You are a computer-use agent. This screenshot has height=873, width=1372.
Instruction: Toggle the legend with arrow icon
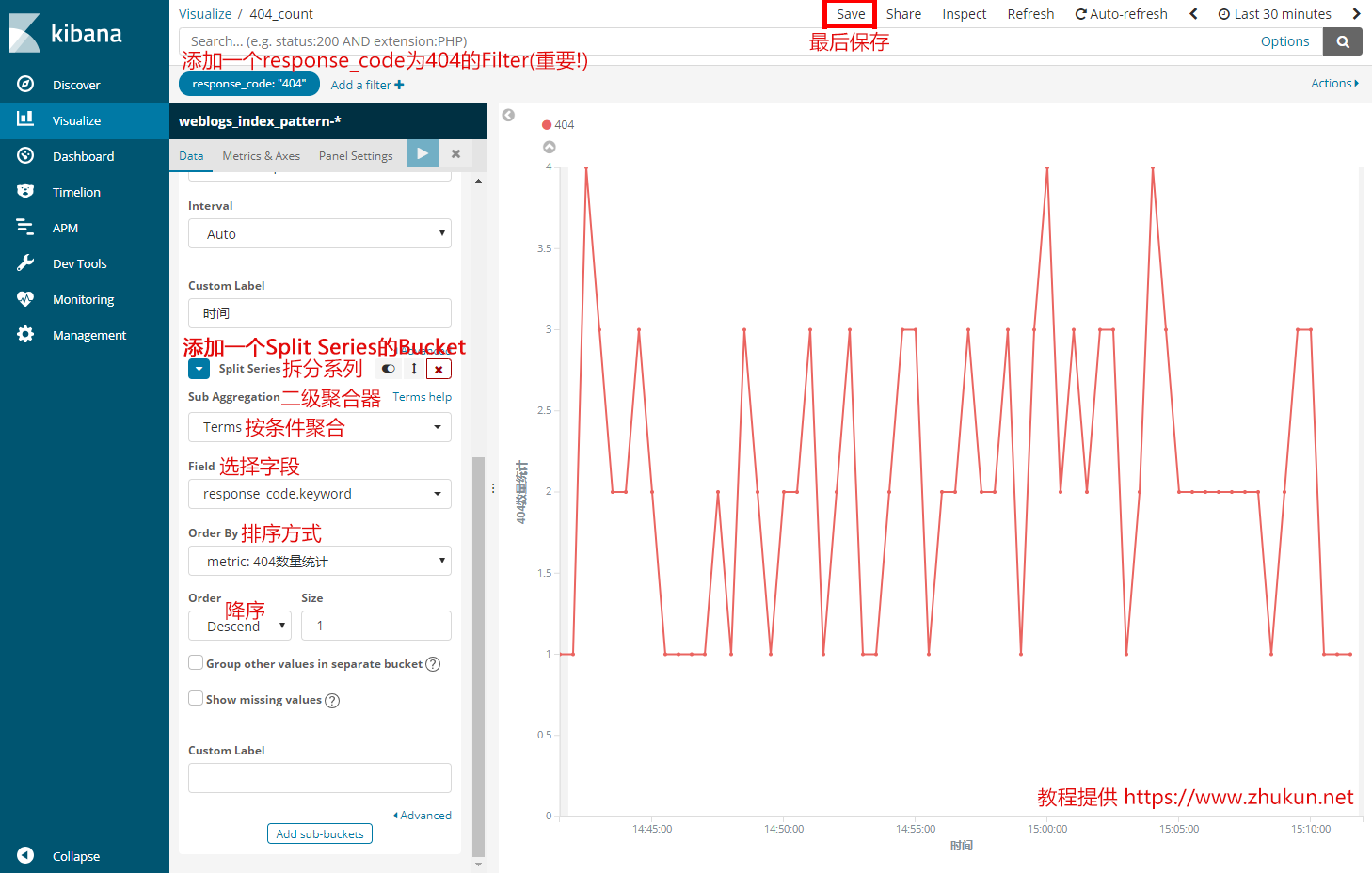[550, 147]
